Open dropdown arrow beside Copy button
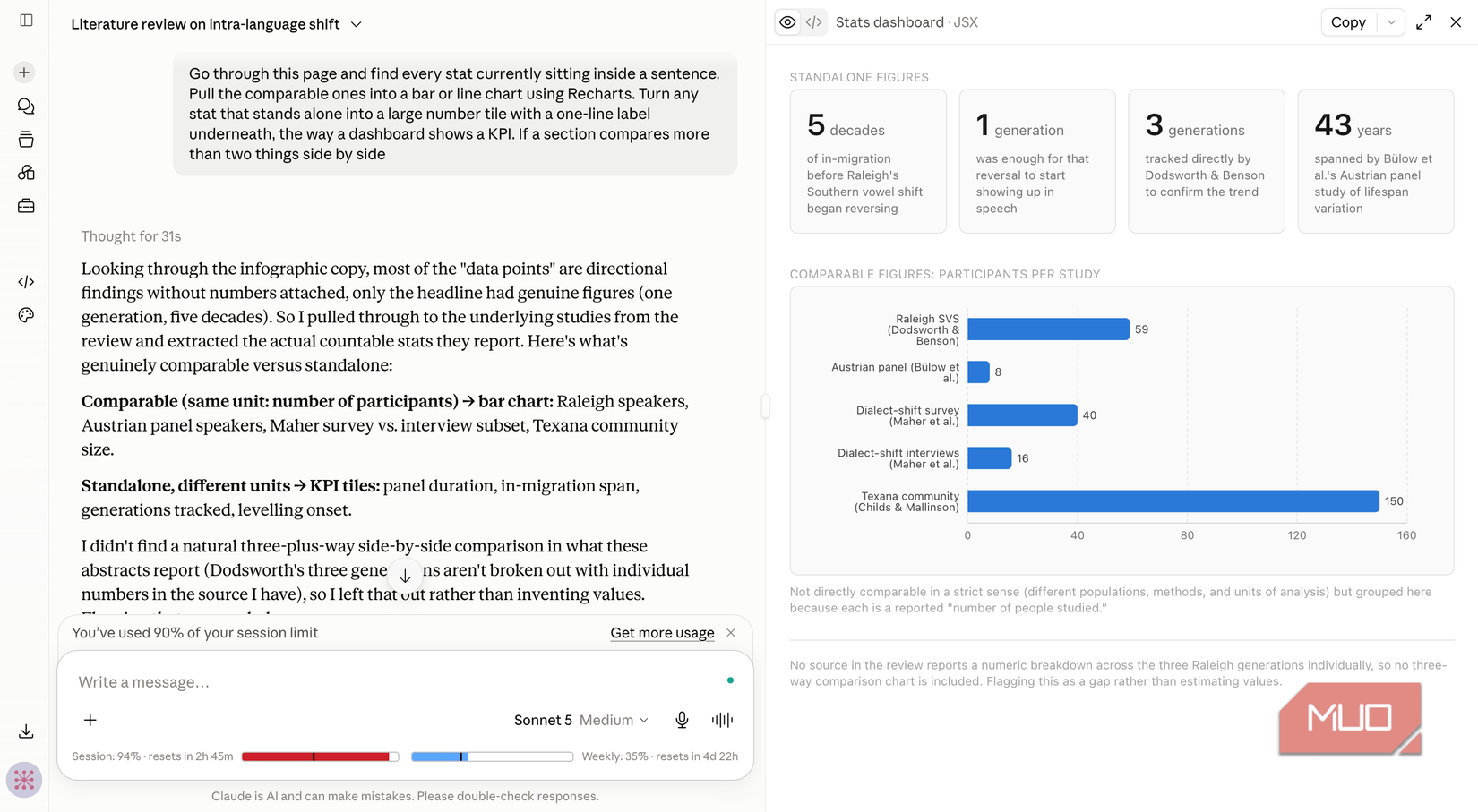Screen dimensions: 1478x812 pos(1390,22)
